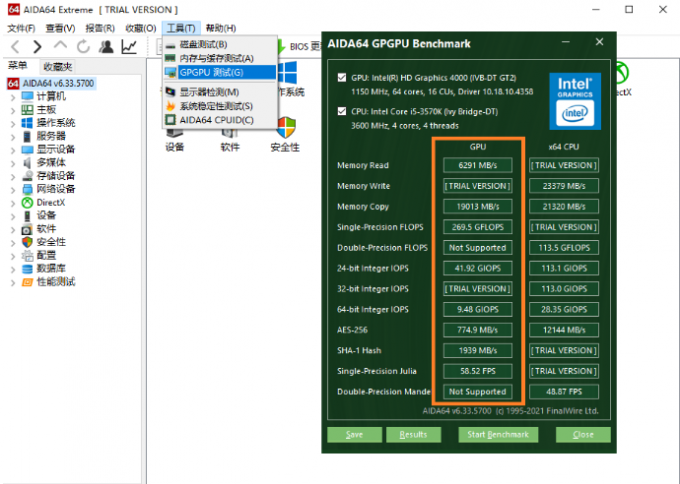680x484 pixels.
Task: Open the 收藏(O) menu
Action: [141, 28]
